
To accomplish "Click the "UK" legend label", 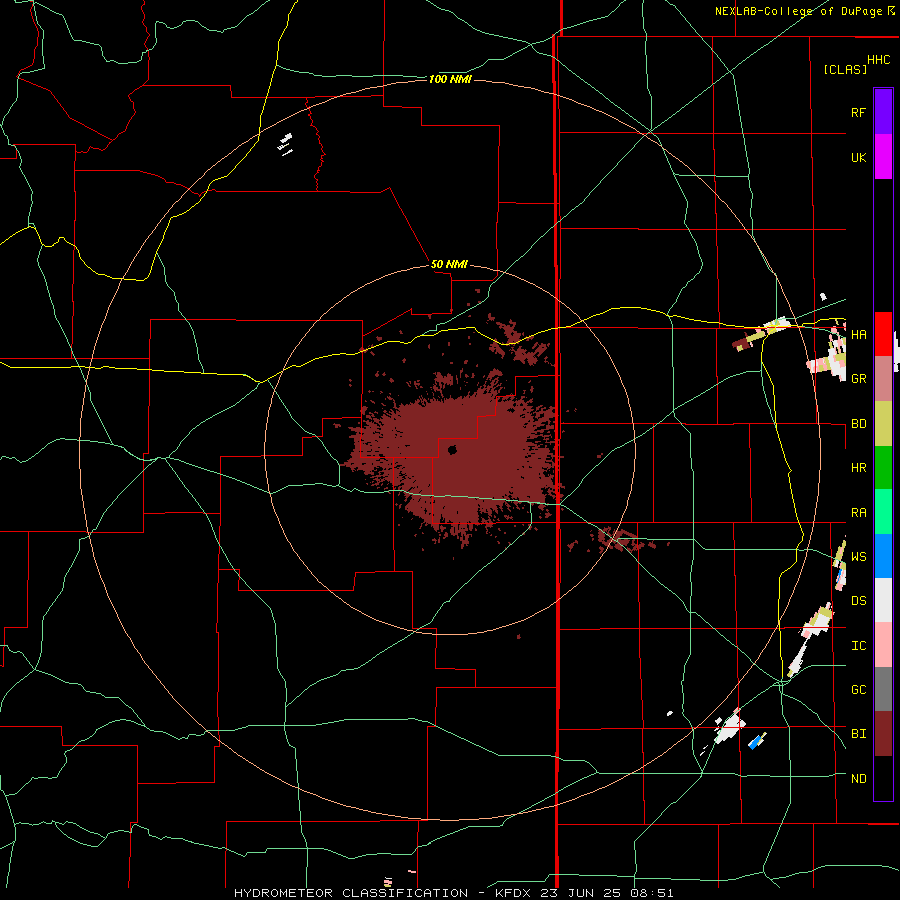I will click(858, 157).
